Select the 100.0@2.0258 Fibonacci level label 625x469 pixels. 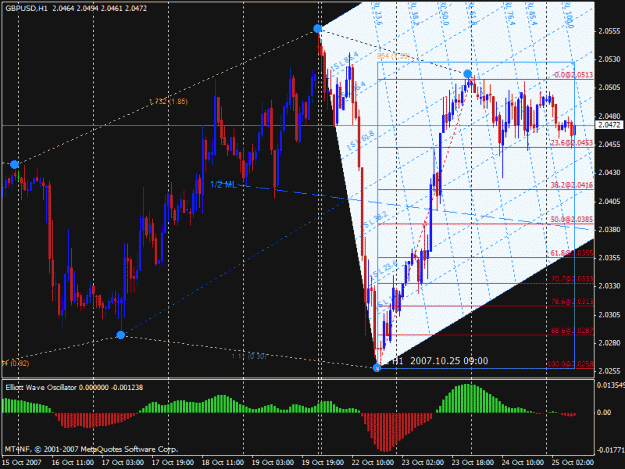570,364
